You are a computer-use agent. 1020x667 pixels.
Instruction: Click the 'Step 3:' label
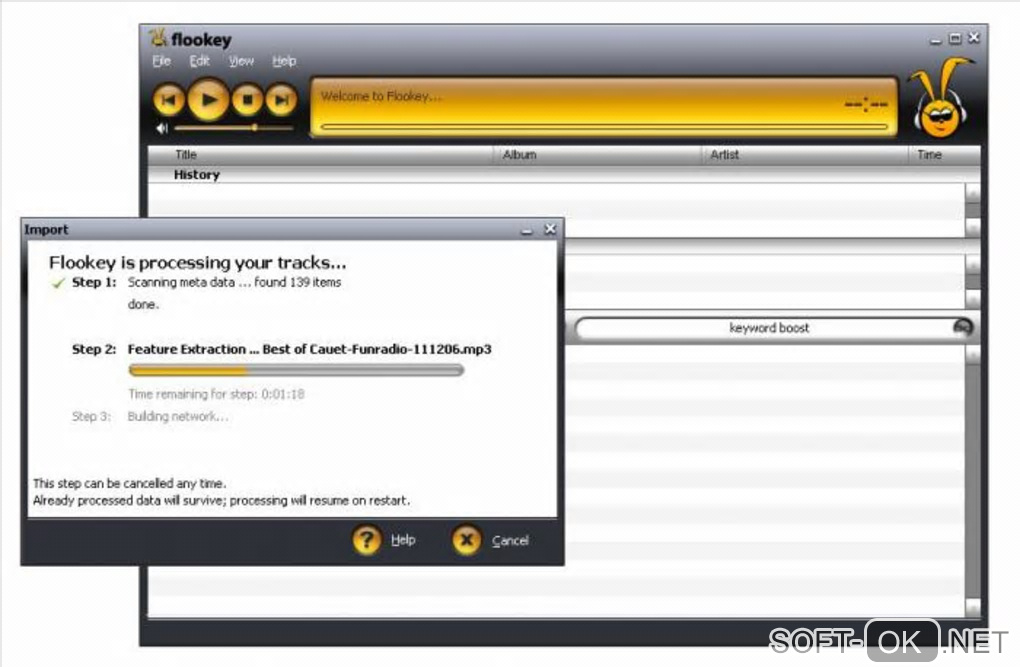click(91, 416)
